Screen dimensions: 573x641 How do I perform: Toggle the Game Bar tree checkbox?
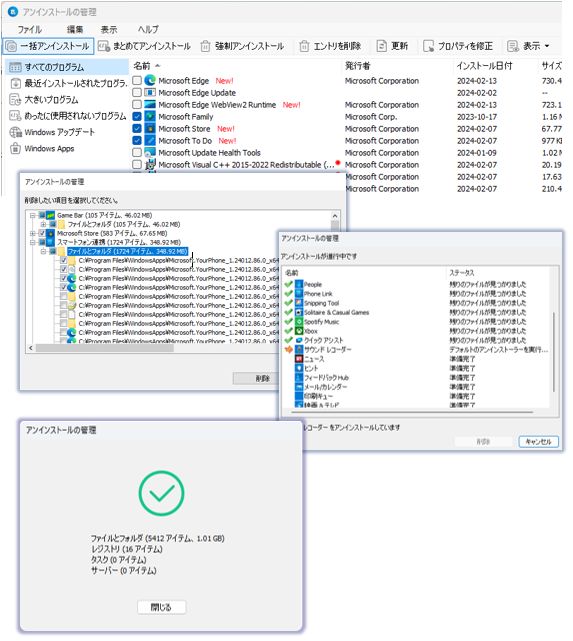click(42, 215)
